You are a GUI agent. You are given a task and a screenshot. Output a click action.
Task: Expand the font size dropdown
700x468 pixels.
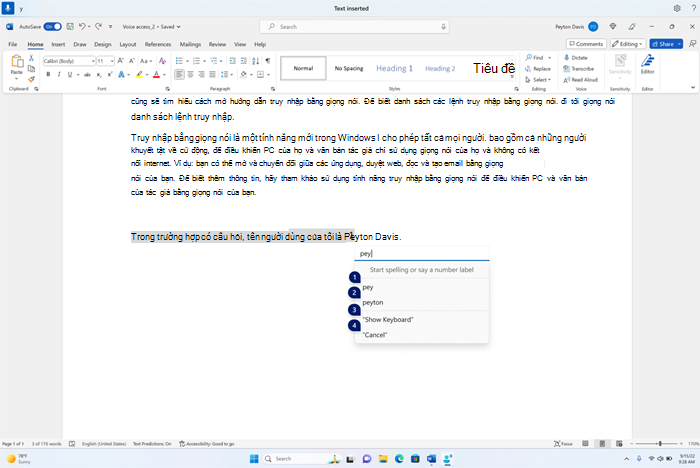click(112, 61)
